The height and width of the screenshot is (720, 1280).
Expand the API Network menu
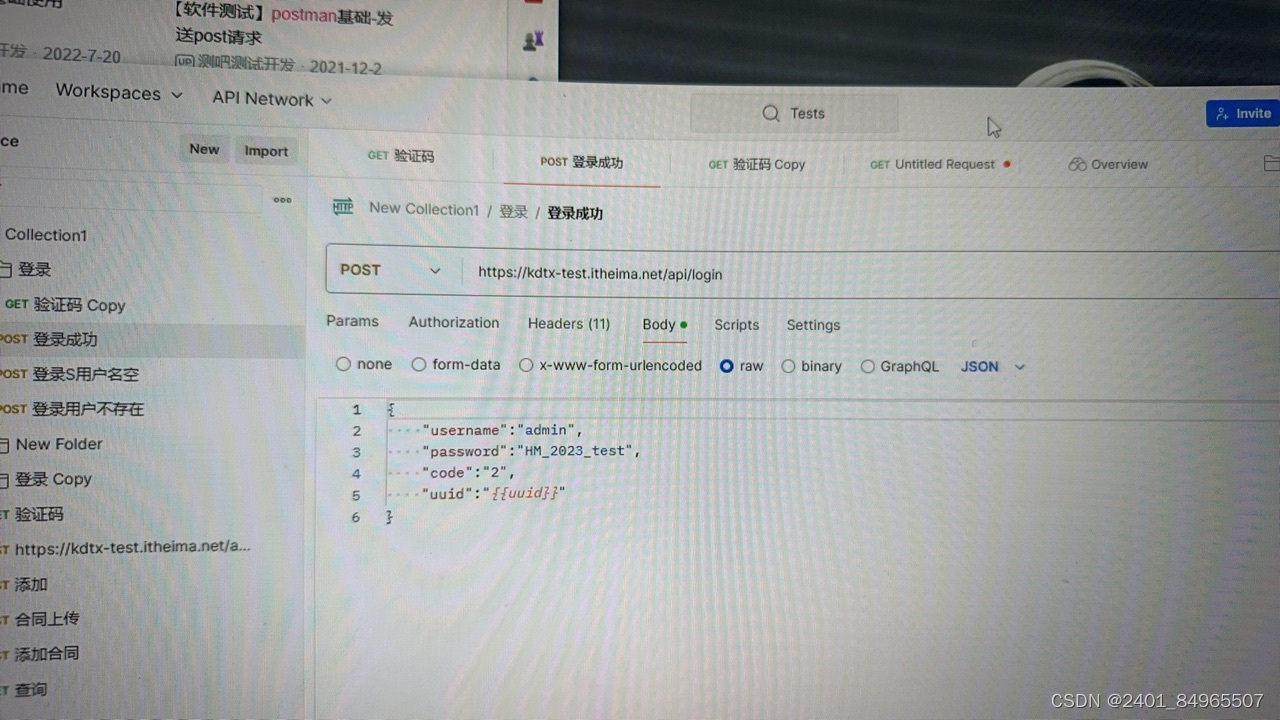click(271, 99)
